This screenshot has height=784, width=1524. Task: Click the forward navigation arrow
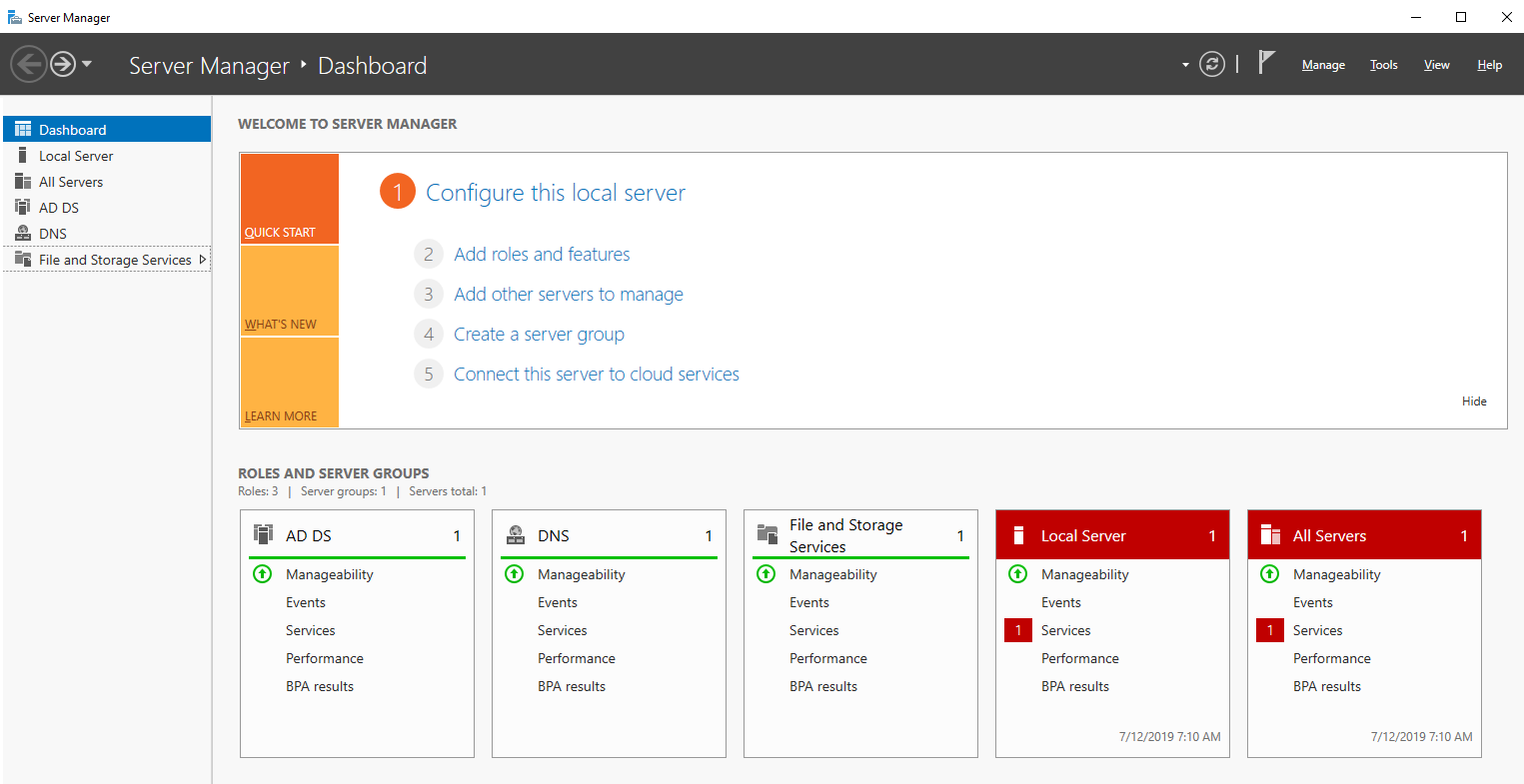pyautogui.click(x=63, y=65)
